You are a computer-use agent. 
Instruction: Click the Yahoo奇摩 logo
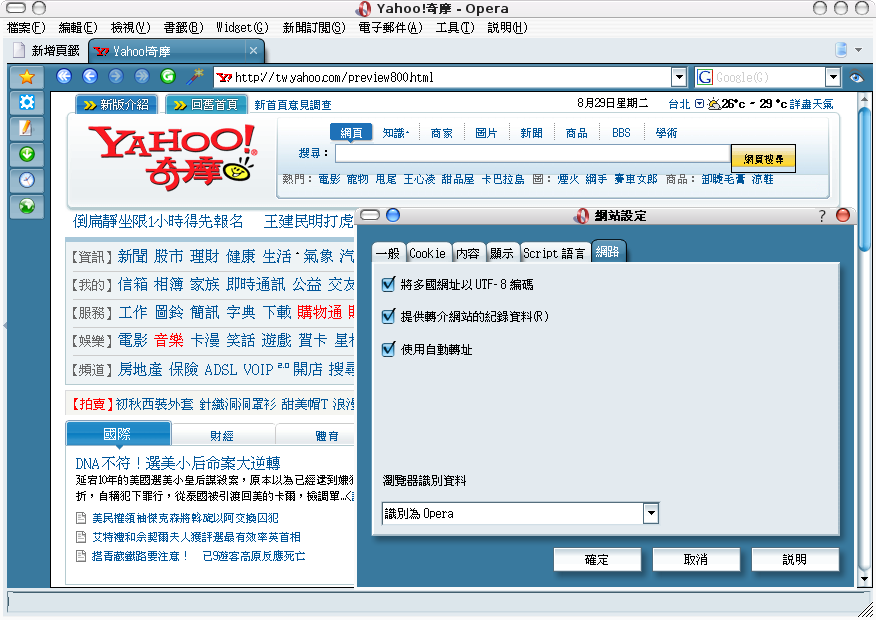click(172, 156)
